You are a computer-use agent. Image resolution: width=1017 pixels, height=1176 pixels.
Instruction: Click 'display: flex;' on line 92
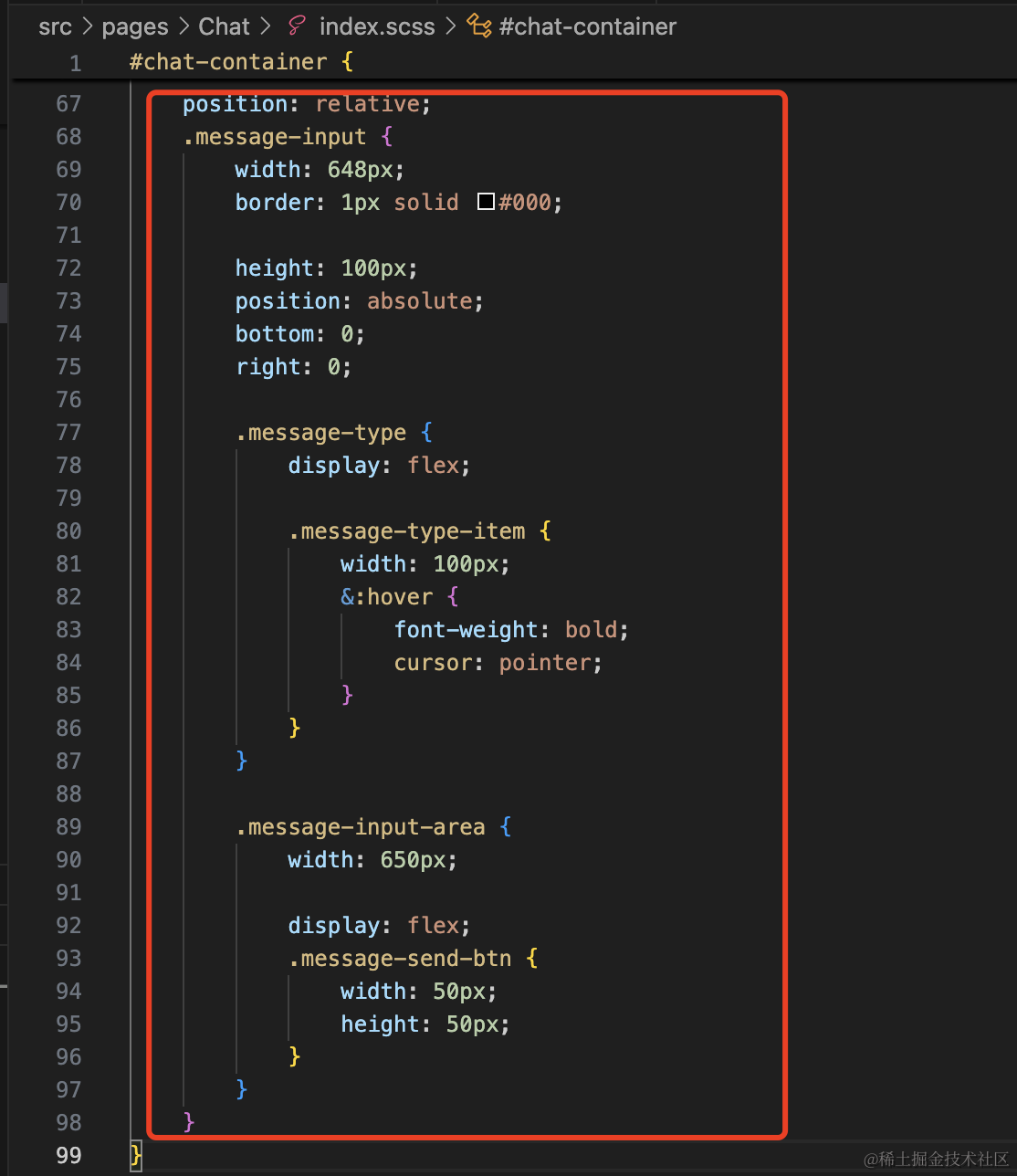pos(380,926)
